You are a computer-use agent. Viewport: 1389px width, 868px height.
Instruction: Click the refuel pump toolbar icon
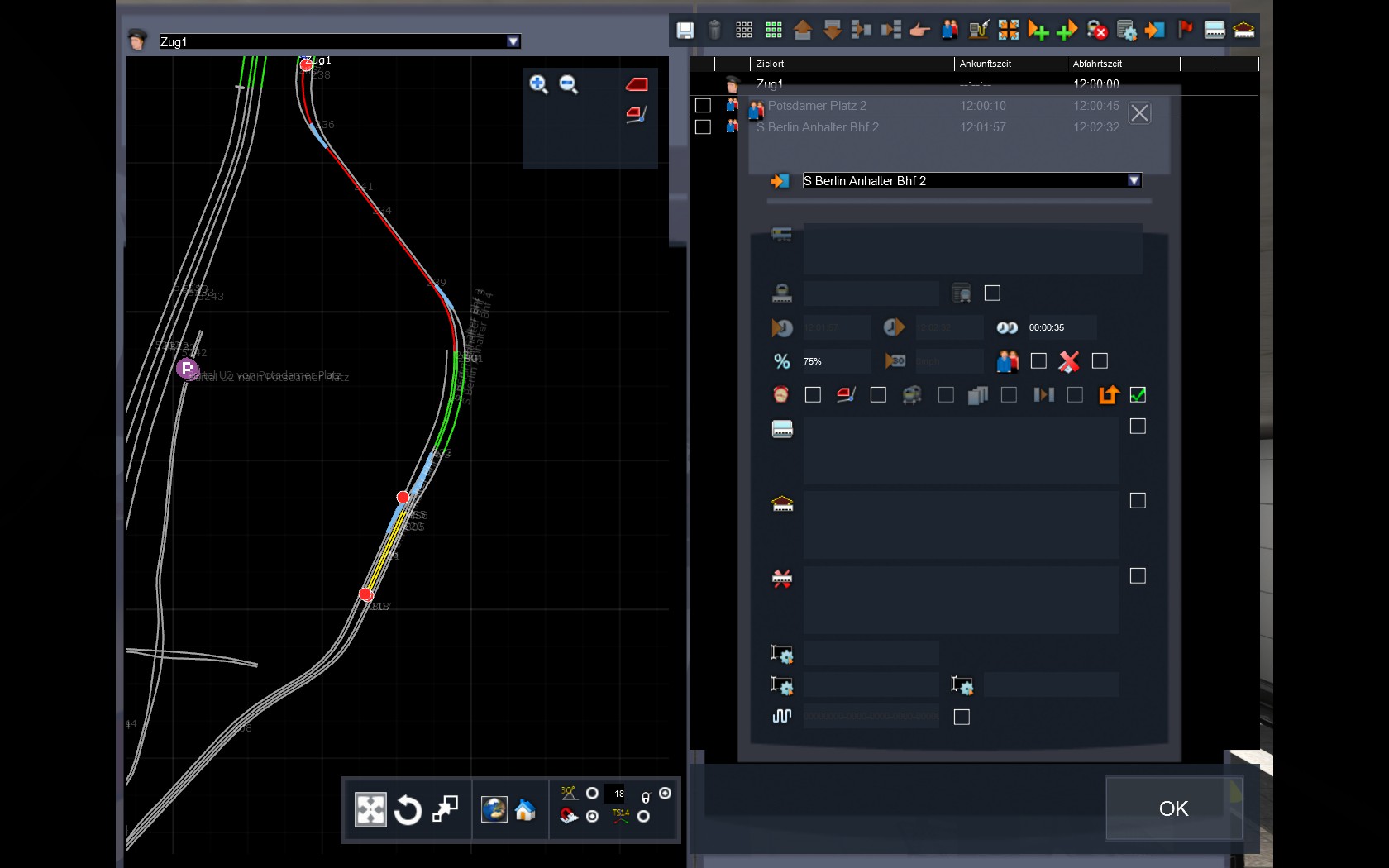979,31
